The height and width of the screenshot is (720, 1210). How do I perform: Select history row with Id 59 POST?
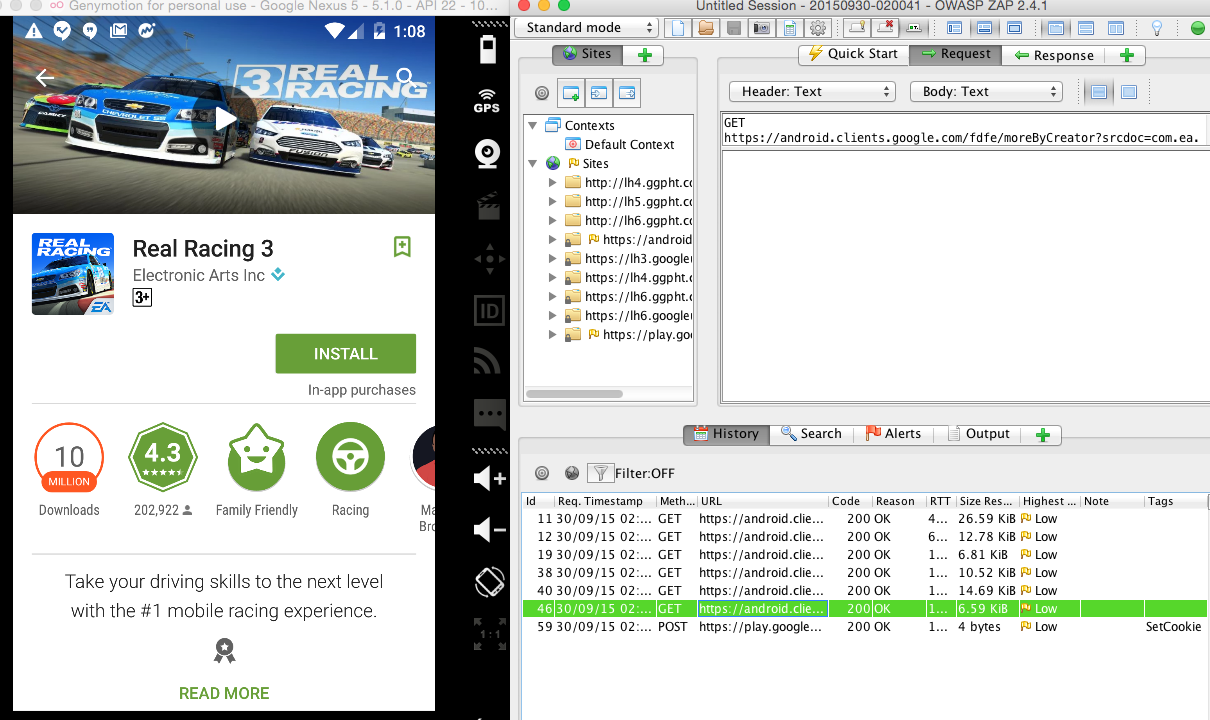coord(865,627)
